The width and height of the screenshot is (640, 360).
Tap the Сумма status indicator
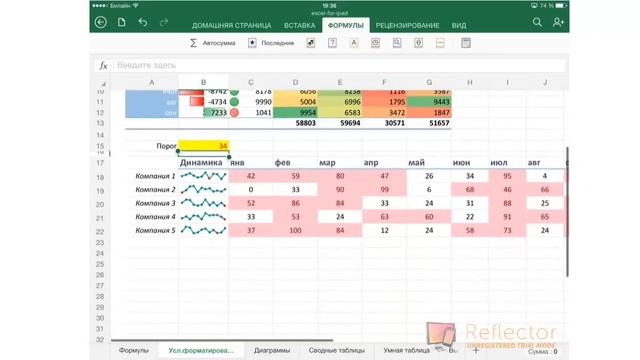(542, 351)
